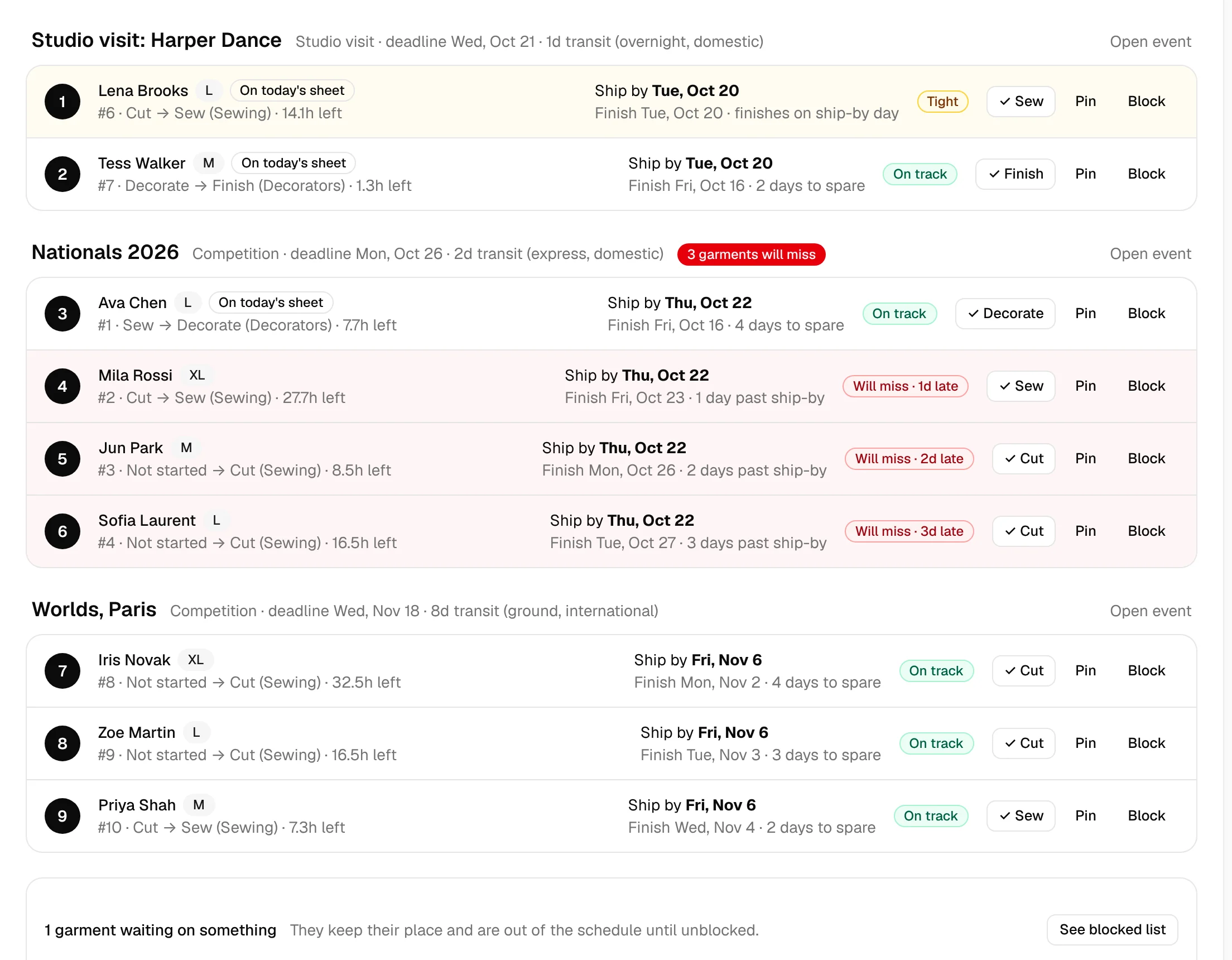Screen dimensions: 1232x960
Task: Mark Finish done for Tess Walker
Action: 1015,174
